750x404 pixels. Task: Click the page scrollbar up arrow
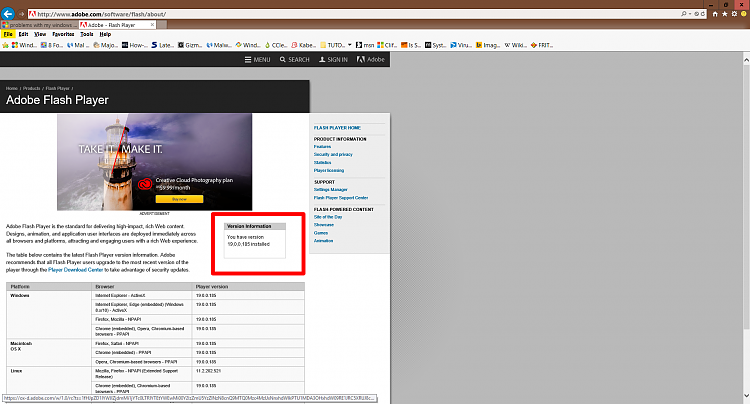click(746, 60)
